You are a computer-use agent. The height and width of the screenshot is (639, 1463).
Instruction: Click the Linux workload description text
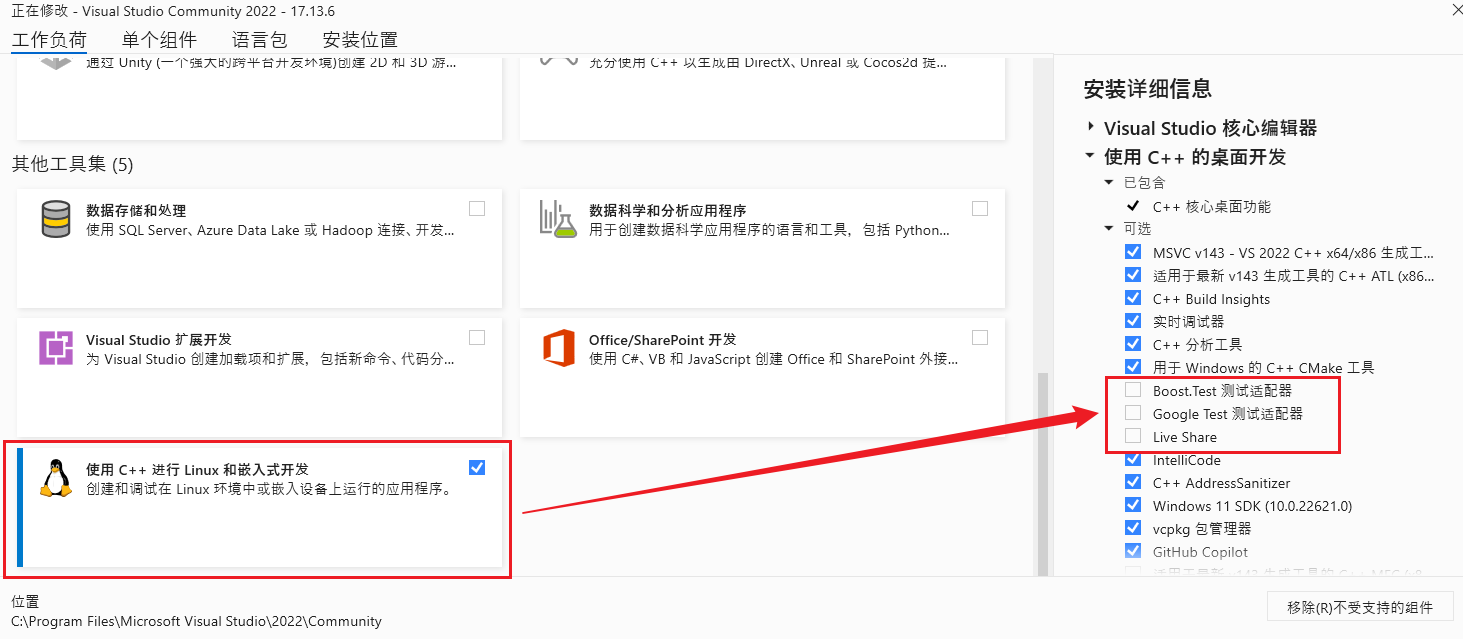coord(270,490)
